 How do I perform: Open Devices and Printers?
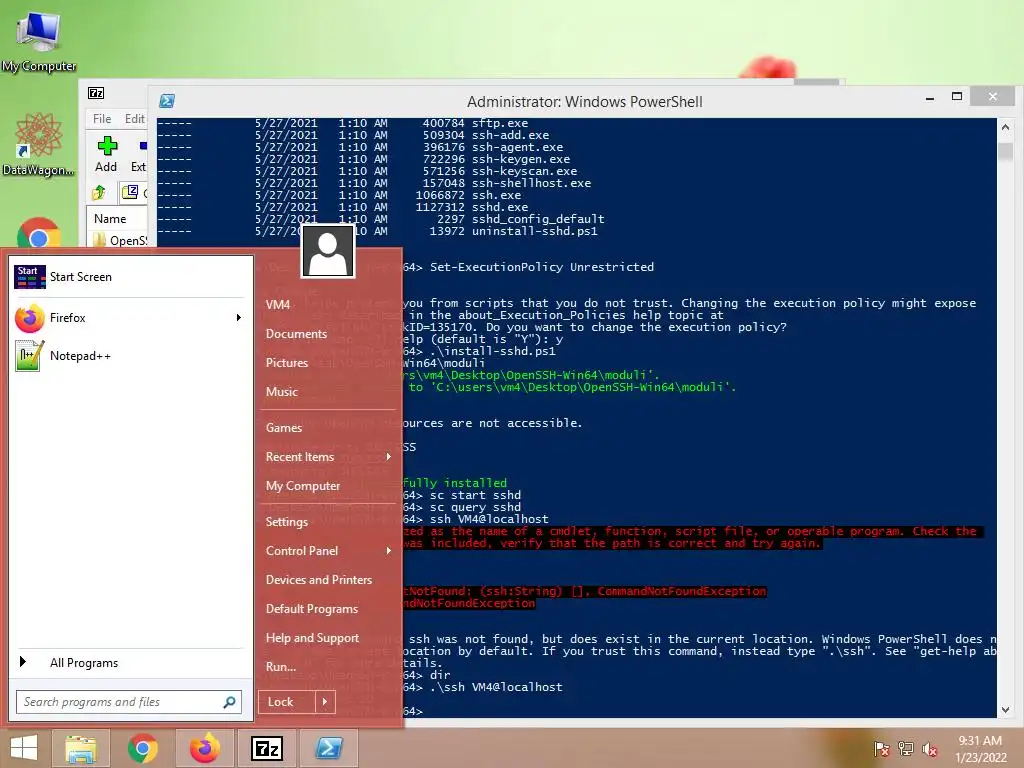pos(319,580)
